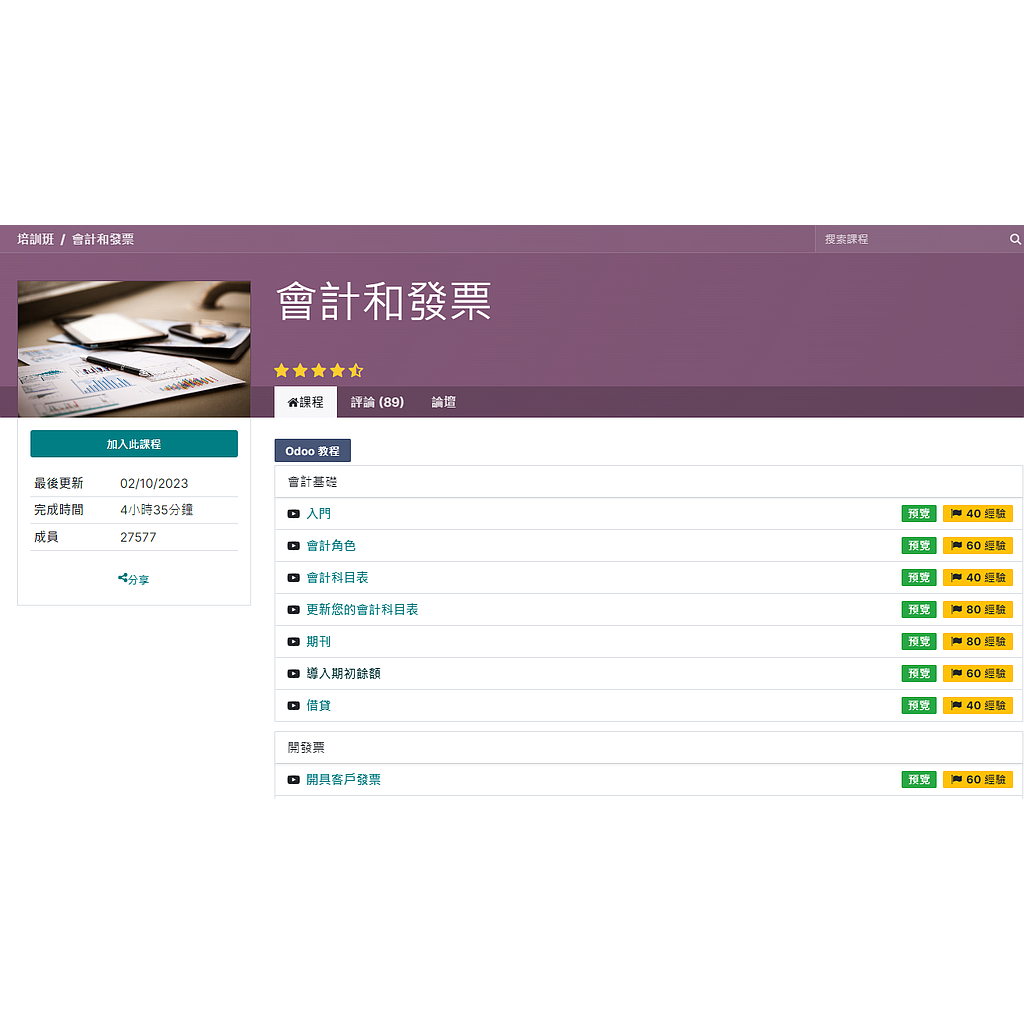Open the 更新您的會計科目表 lesson

pos(362,610)
